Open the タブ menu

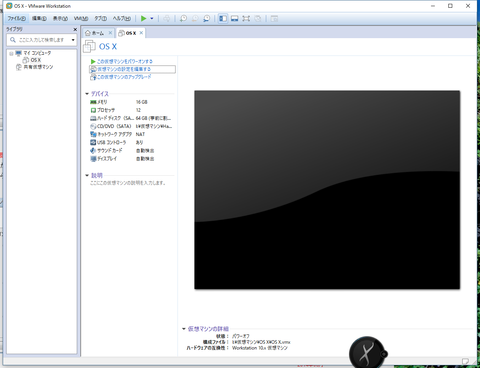(x=100, y=18)
